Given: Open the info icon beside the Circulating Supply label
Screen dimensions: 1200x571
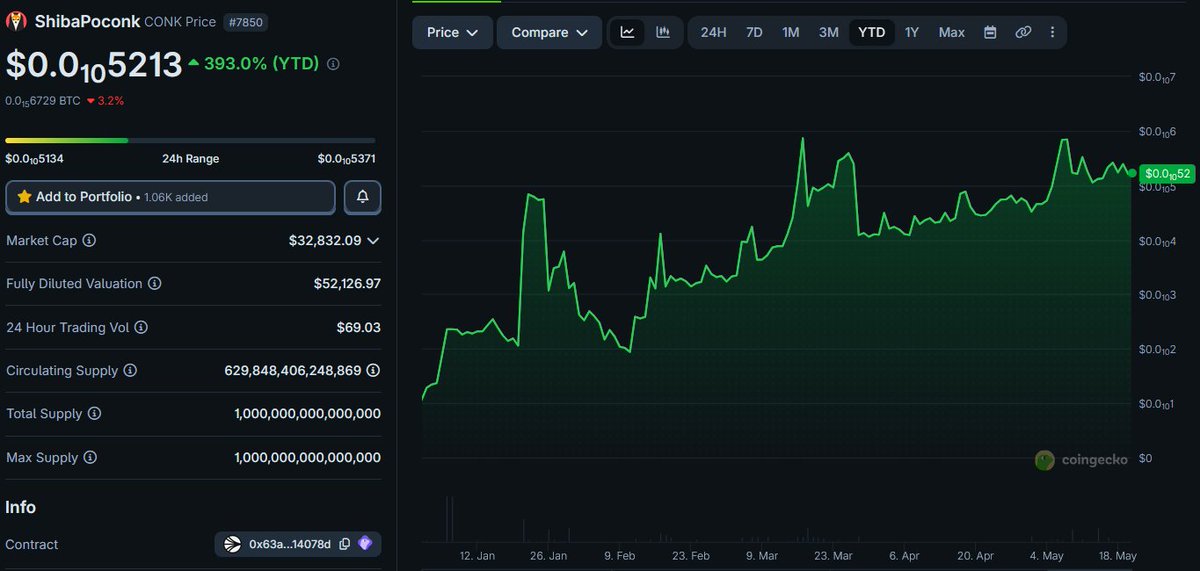Looking at the screenshot, I should (x=130, y=371).
